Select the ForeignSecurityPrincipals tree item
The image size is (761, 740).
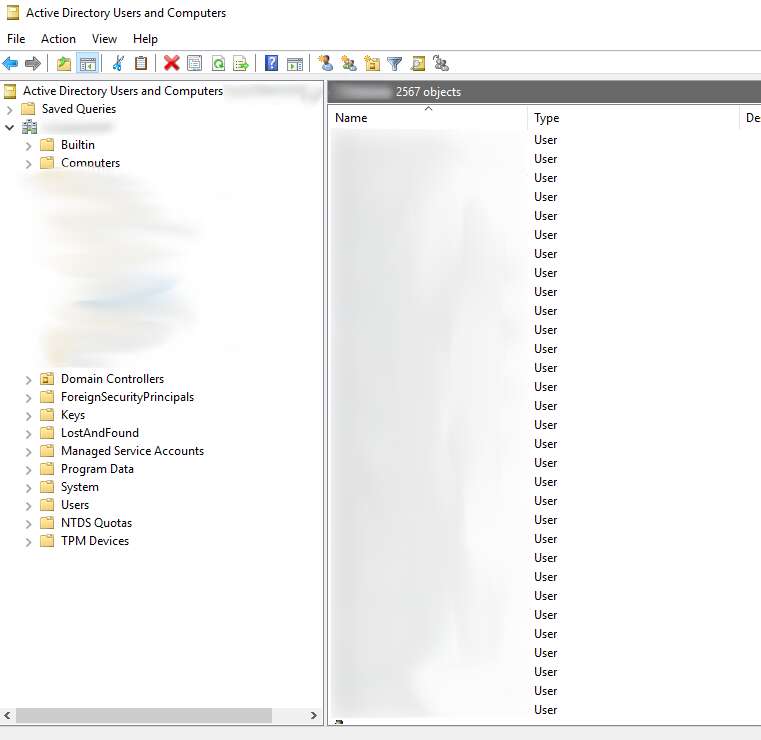point(127,396)
